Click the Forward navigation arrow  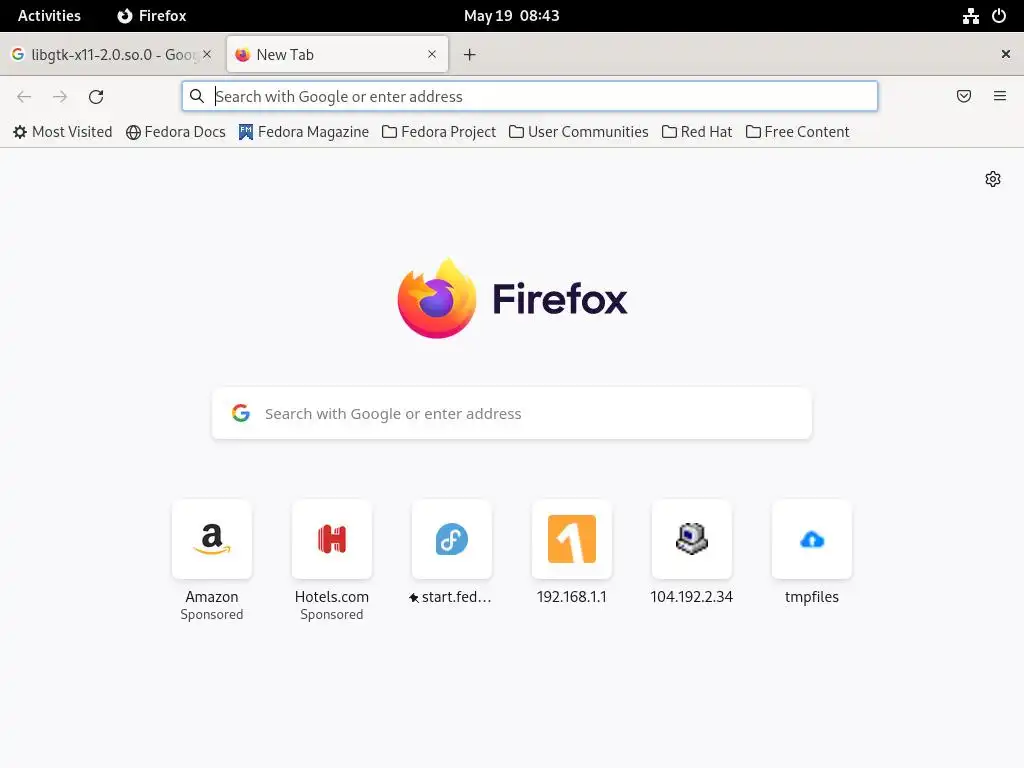click(x=60, y=97)
